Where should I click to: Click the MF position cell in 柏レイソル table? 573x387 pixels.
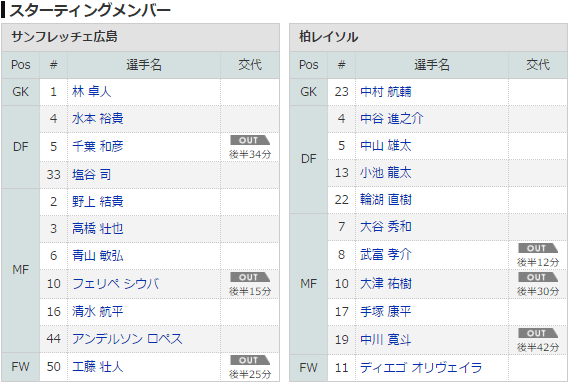309,284
